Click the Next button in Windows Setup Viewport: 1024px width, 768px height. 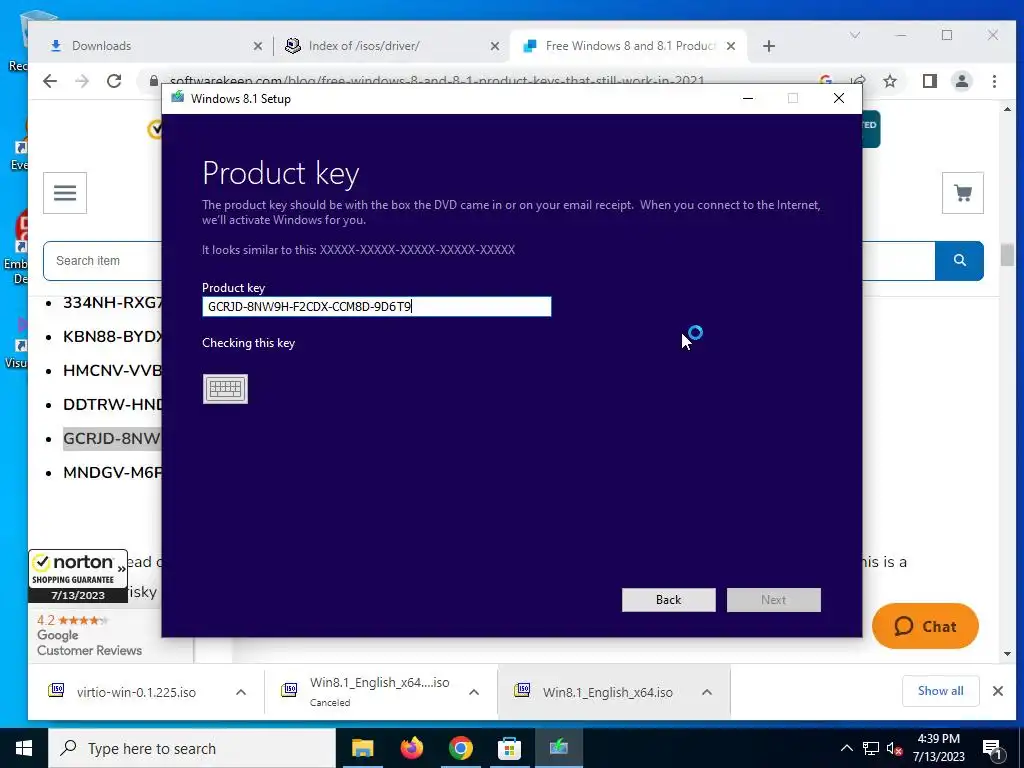773,600
